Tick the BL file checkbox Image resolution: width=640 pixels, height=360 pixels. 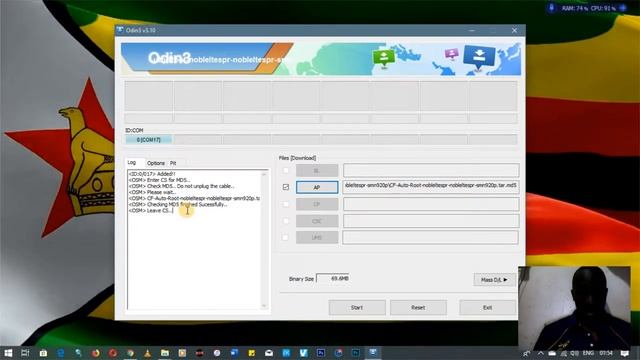point(286,170)
